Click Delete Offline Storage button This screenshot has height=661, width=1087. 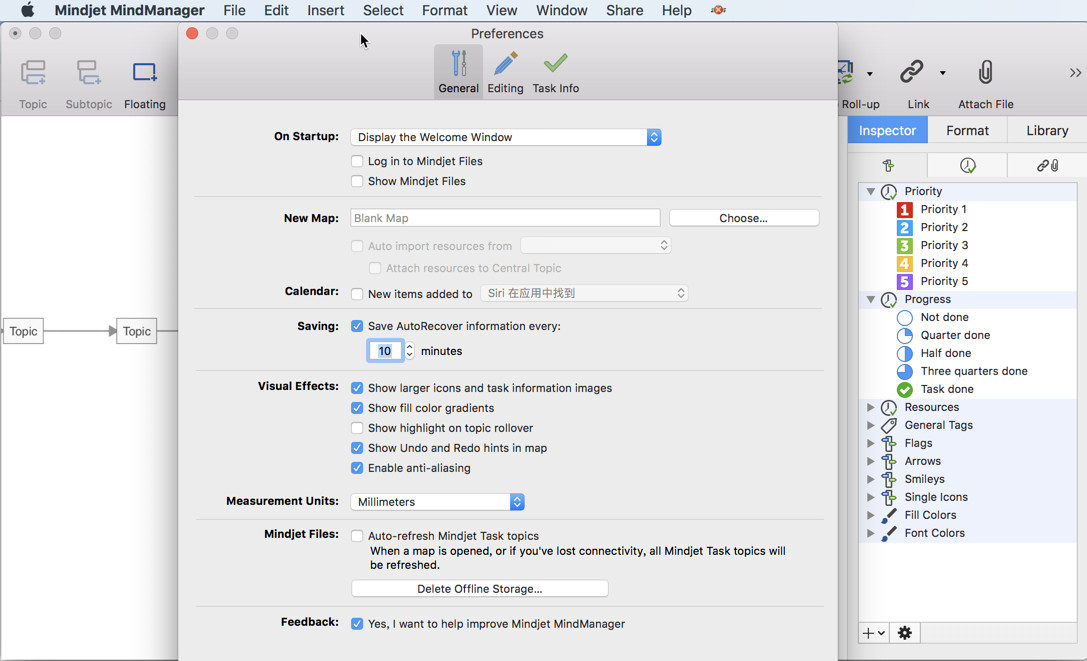click(x=480, y=589)
